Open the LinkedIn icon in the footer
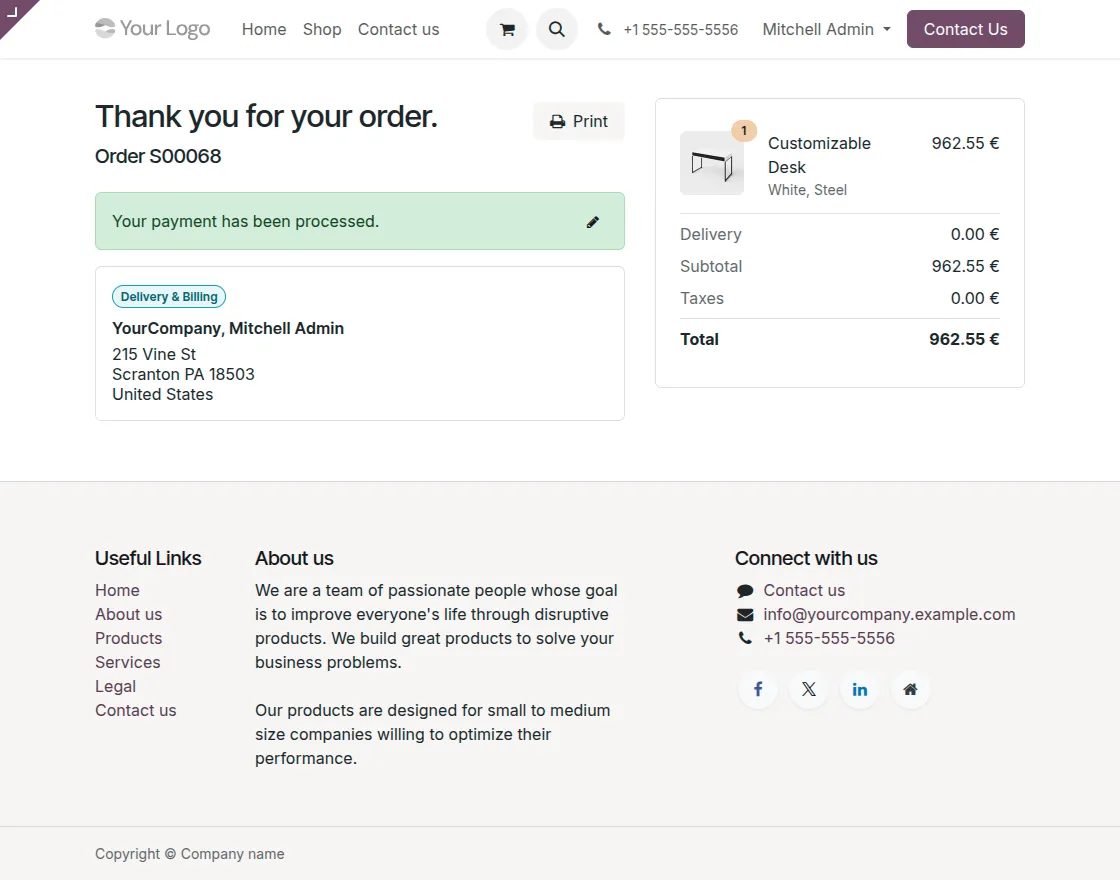1120x880 pixels. click(x=859, y=689)
